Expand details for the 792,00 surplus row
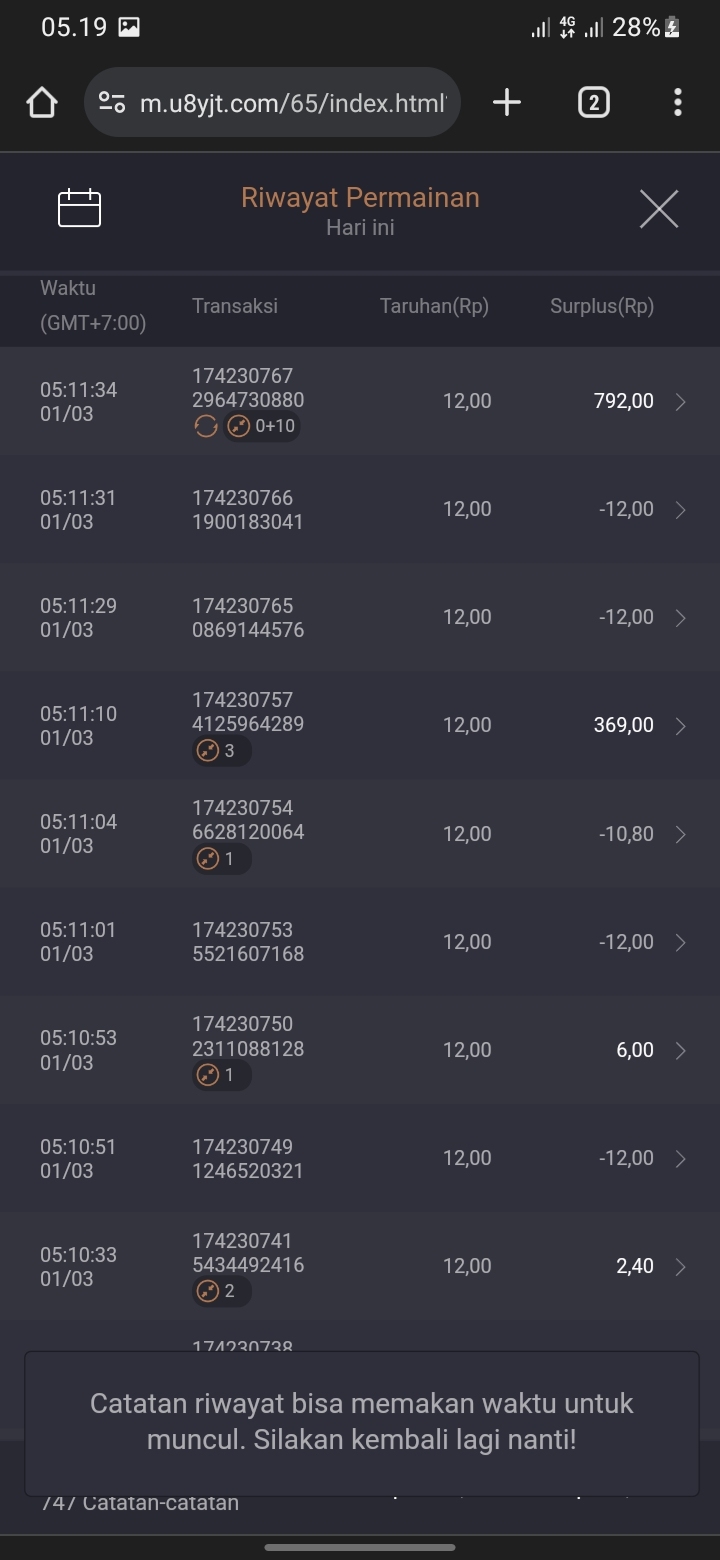Screen dimensions: 720x1560 coord(681,402)
